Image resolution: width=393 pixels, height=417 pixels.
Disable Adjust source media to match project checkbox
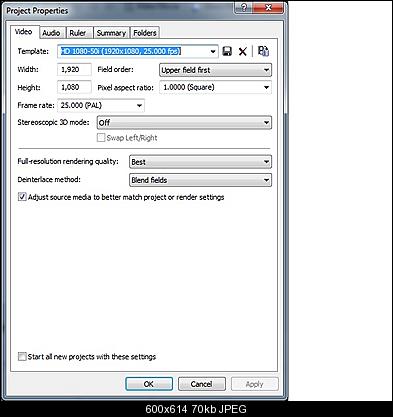[x=22, y=197]
